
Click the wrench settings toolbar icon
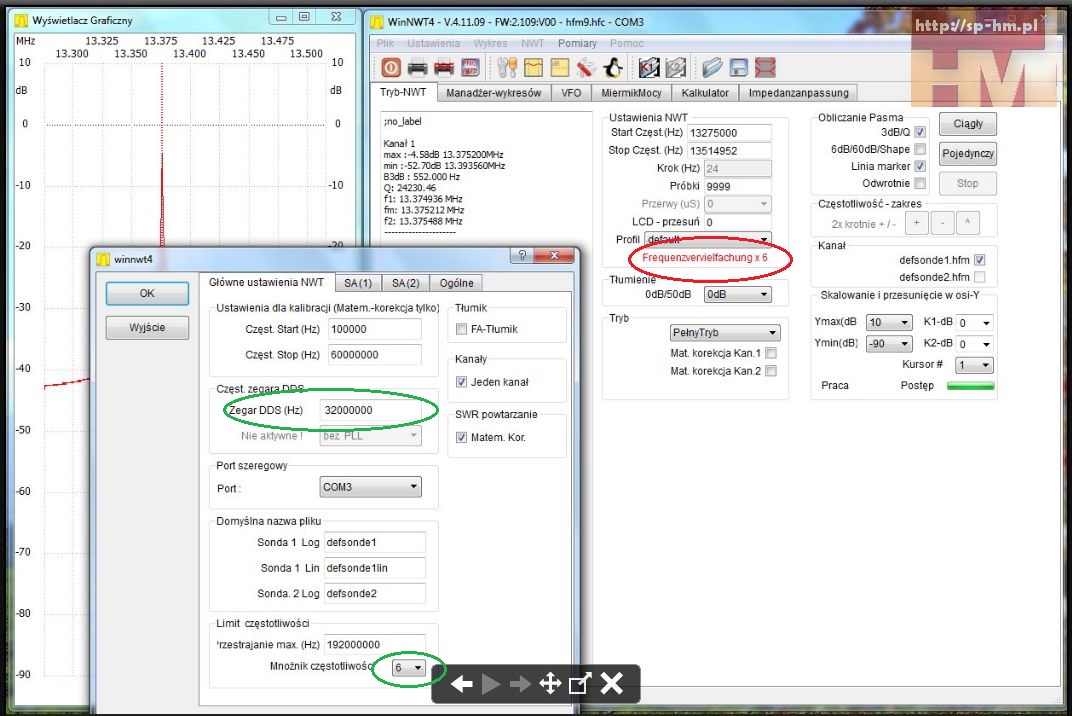pyautogui.click(x=506, y=67)
